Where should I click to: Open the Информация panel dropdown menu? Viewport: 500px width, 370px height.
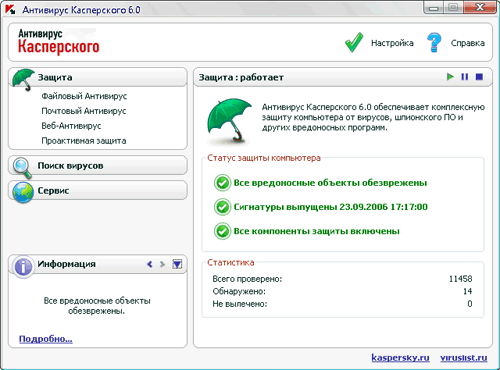tap(177, 264)
